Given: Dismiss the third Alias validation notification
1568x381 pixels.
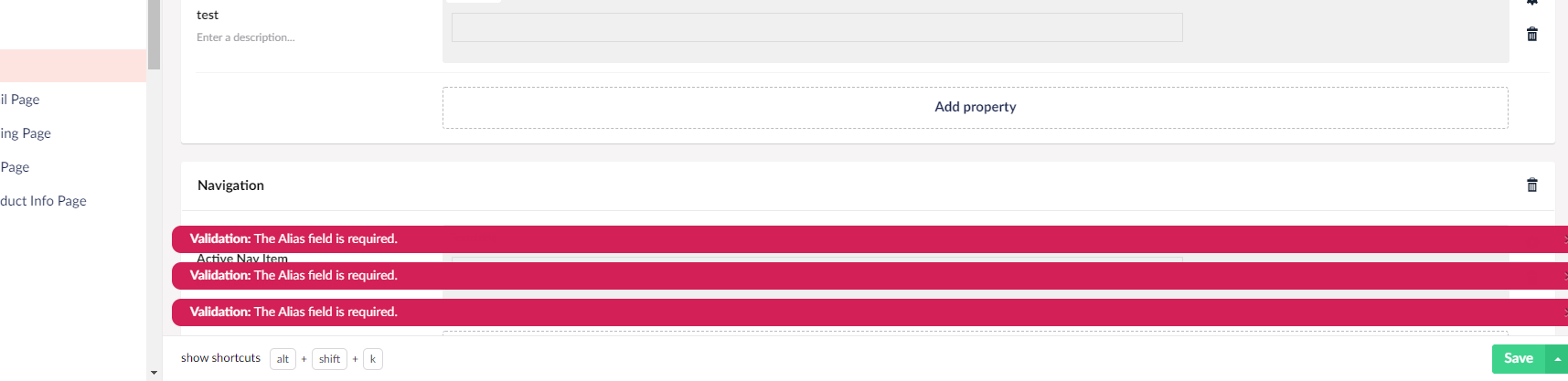Looking at the screenshot, I should tap(1564, 312).
